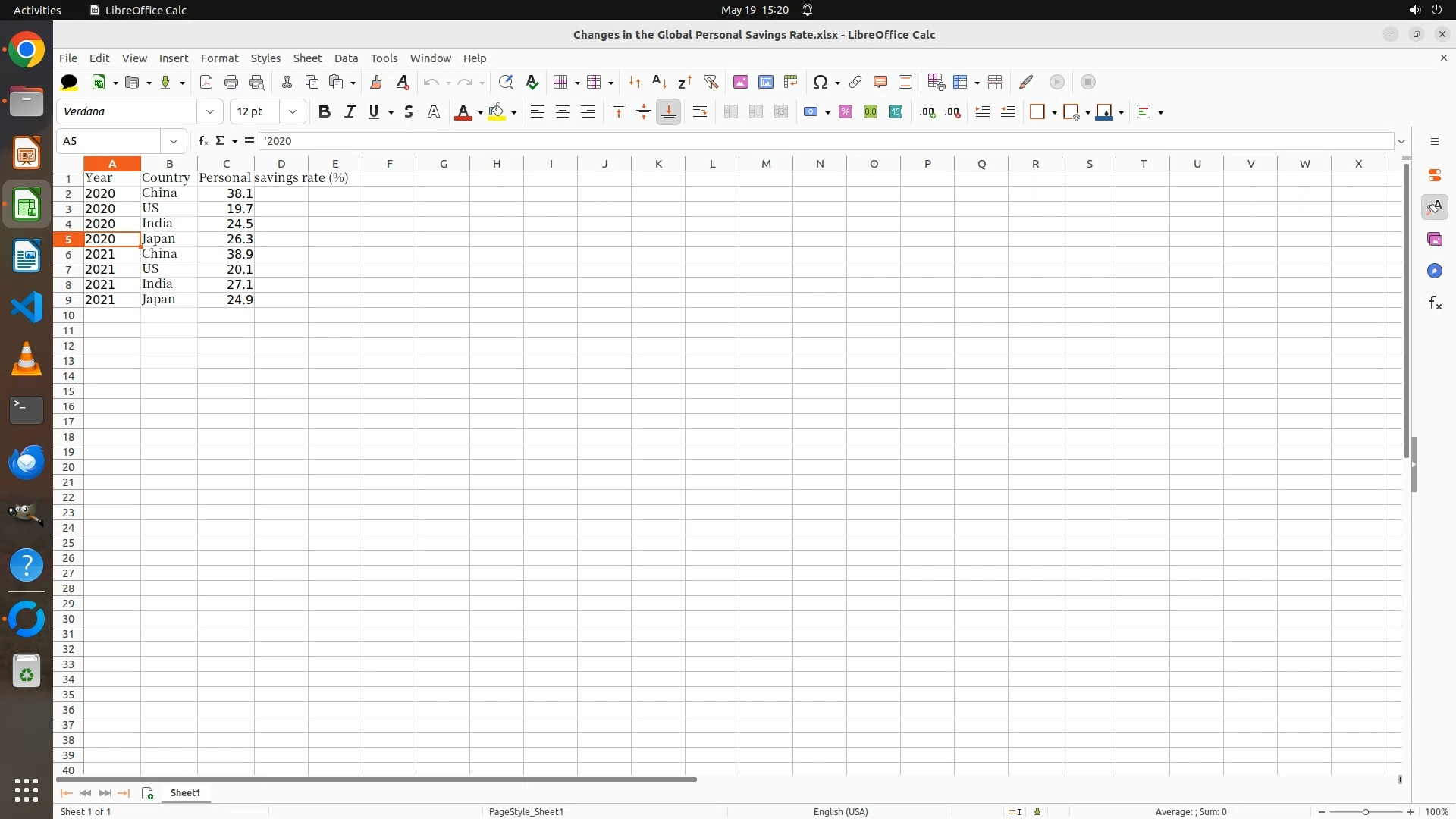Open the sidebar Navigator panel
Image resolution: width=1456 pixels, height=819 pixels.
pos(1434,271)
